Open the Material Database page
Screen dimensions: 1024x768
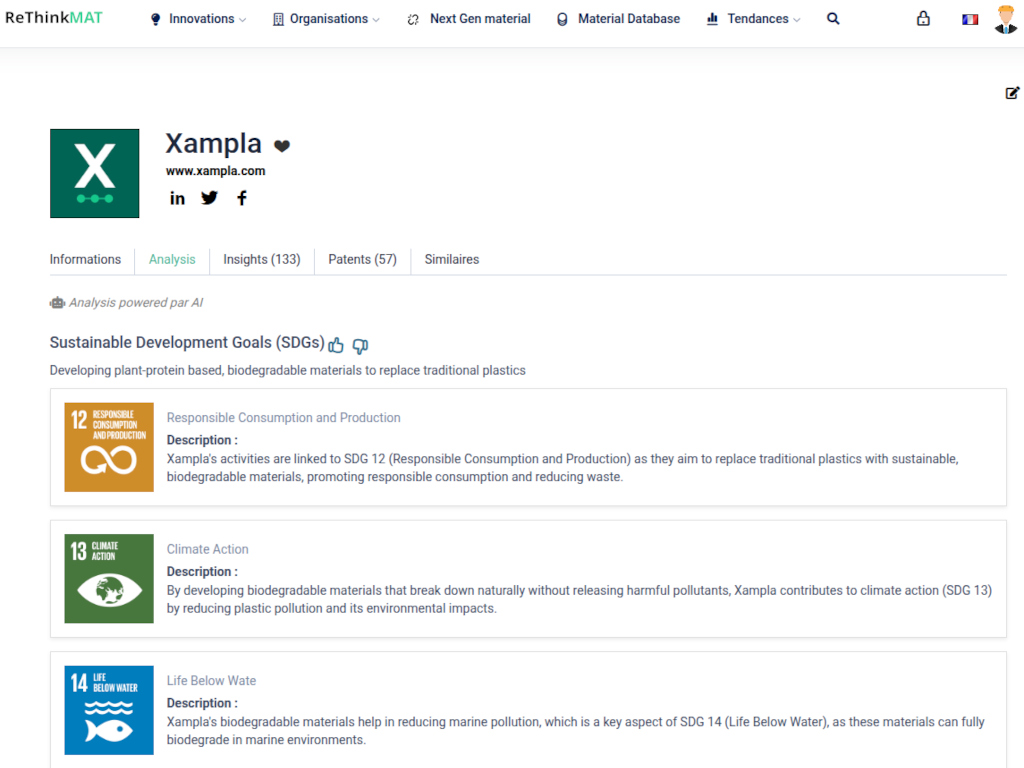click(x=618, y=19)
